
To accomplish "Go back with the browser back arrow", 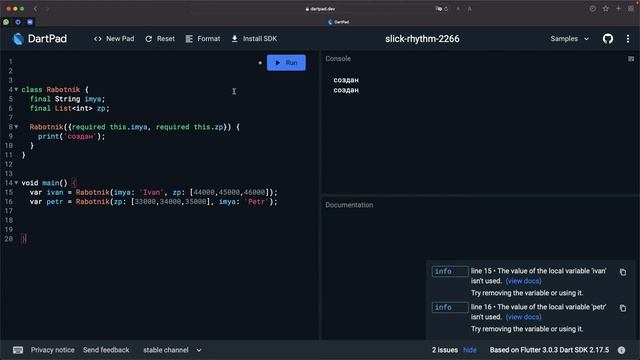I will point(36,9).
